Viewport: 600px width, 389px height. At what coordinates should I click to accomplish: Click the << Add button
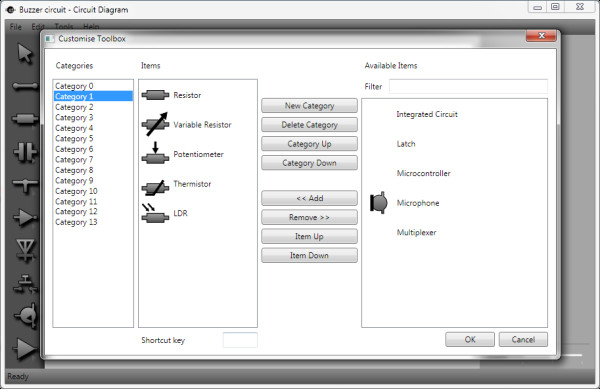point(309,198)
